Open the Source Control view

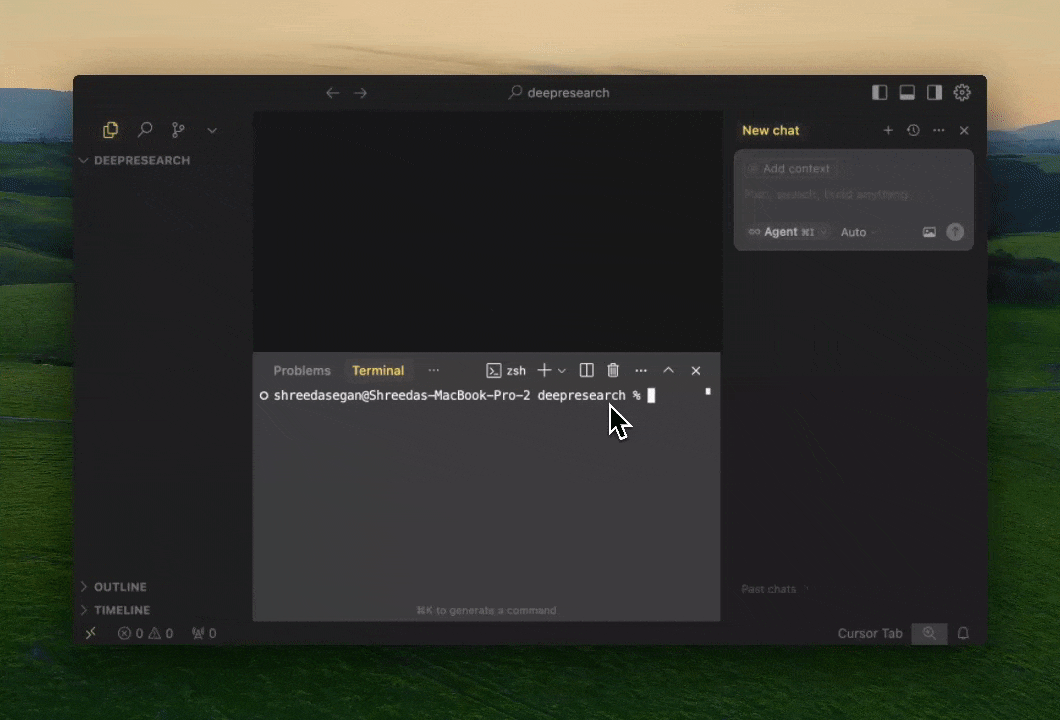(x=178, y=130)
